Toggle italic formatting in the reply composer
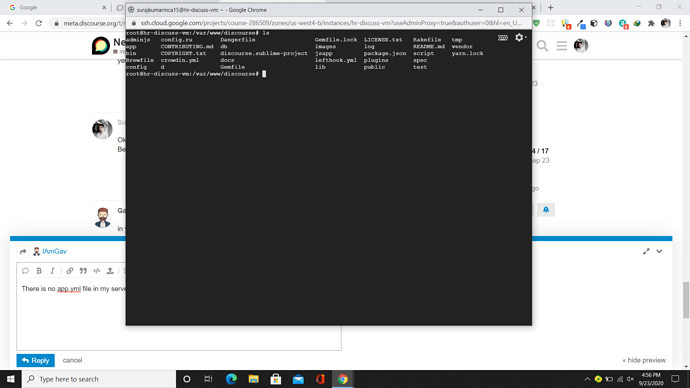 tap(52, 271)
